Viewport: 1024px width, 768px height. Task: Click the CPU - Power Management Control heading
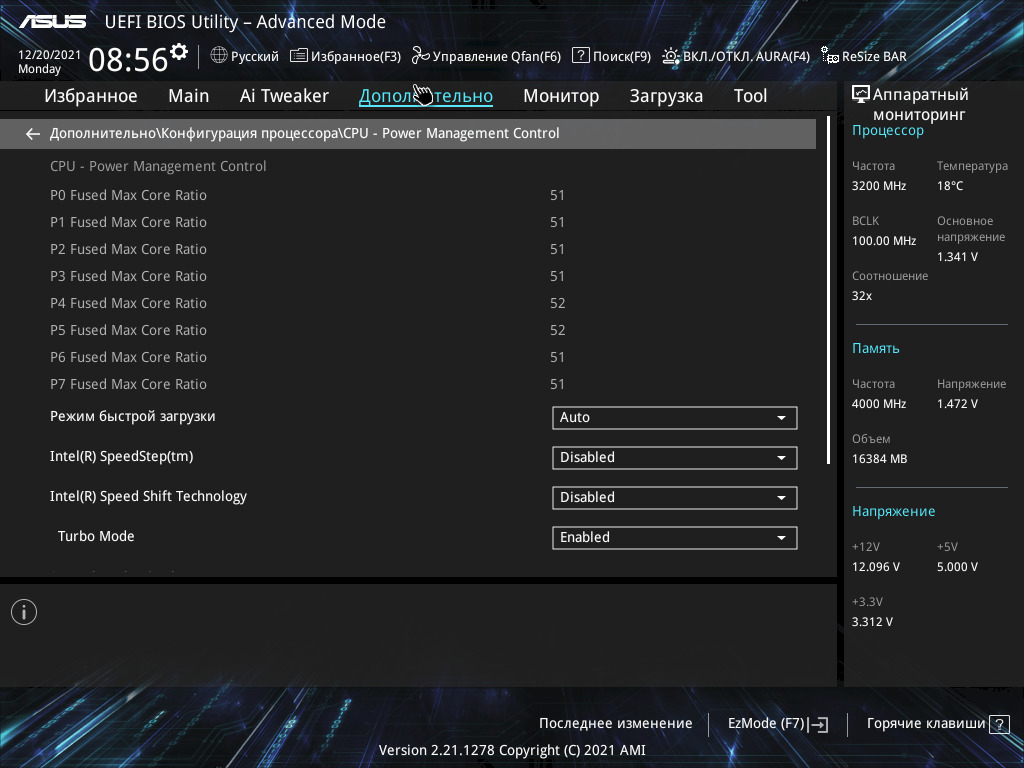pos(158,166)
